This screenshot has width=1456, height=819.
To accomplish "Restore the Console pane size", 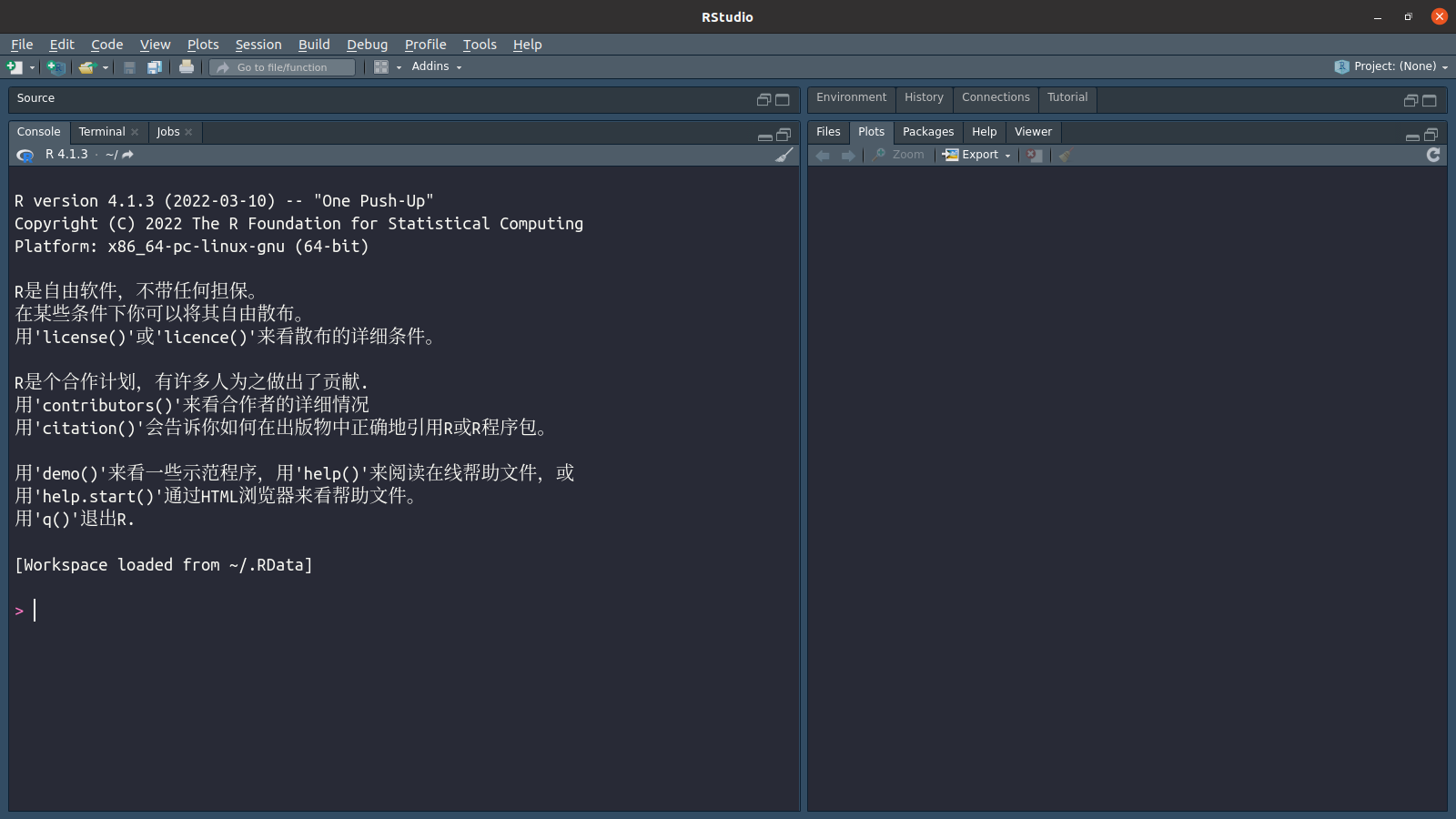I will (783, 135).
